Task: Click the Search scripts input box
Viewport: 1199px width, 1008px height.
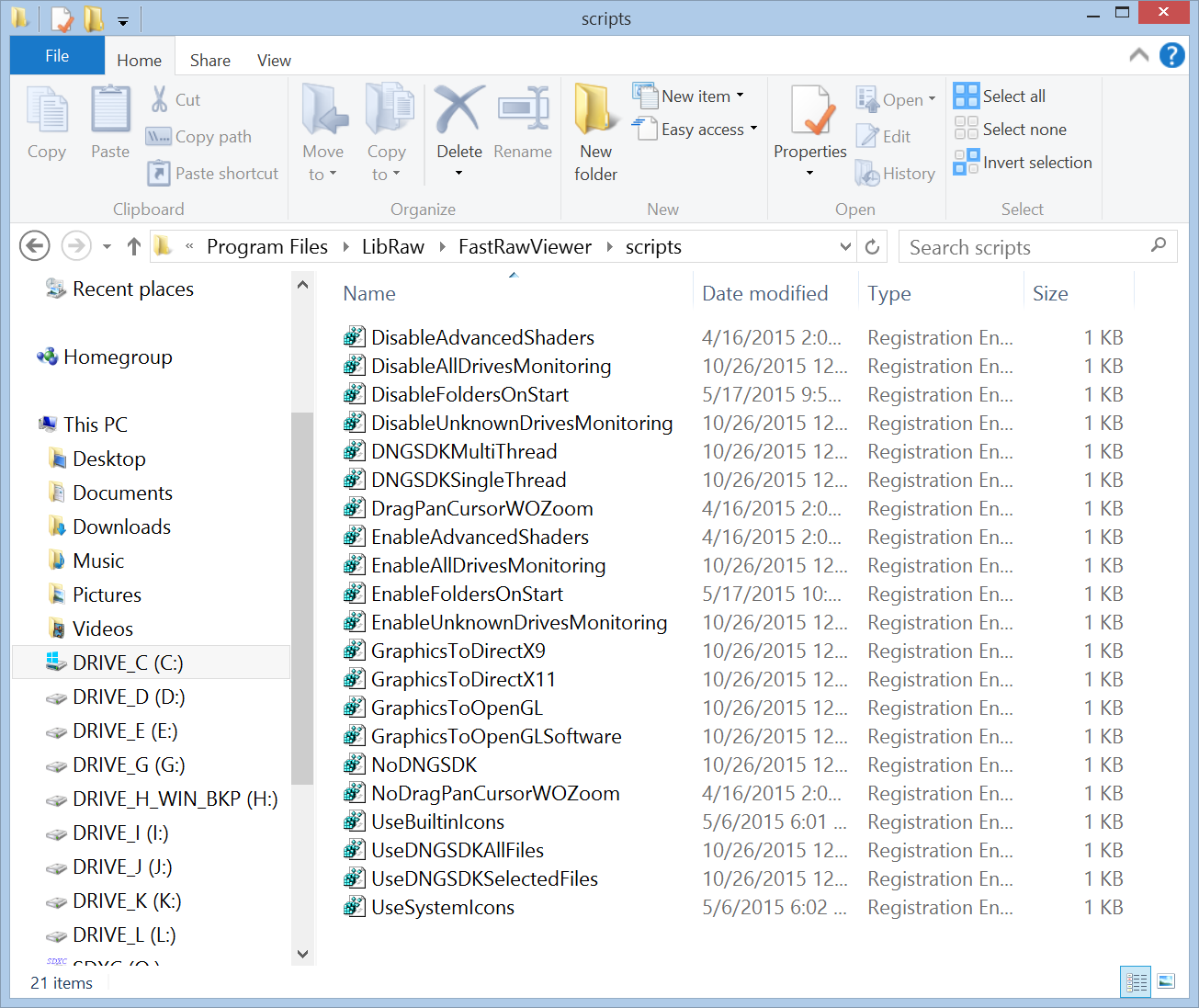Action: (1024, 247)
